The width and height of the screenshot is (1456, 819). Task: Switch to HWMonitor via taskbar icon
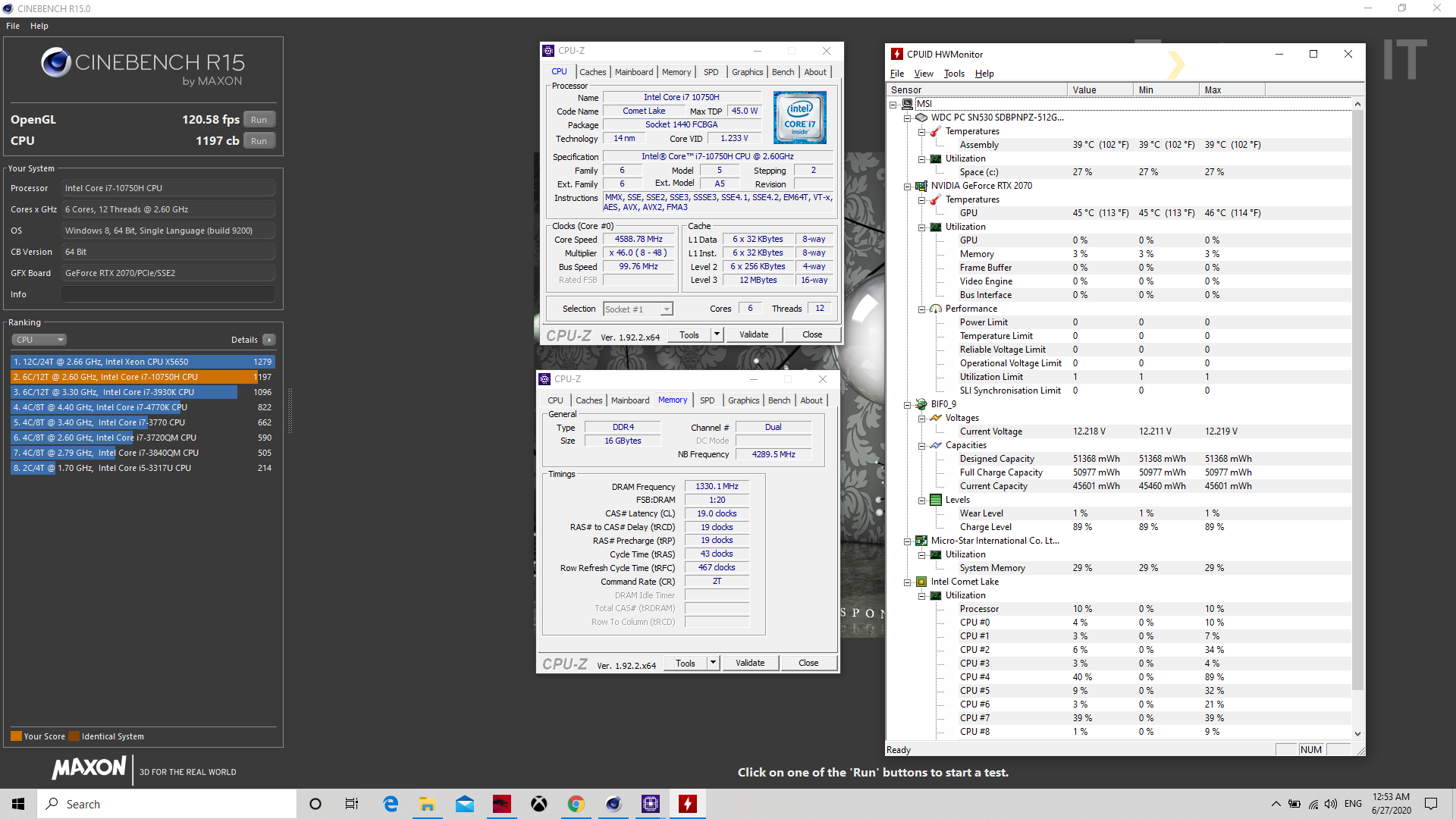(688, 804)
